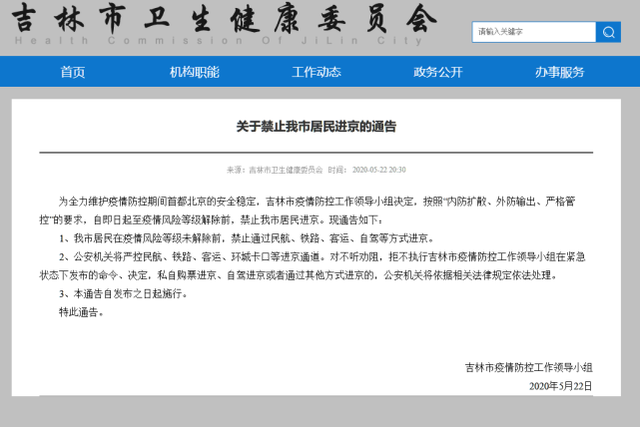Click the magnifier search button
The width and height of the screenshot is (640, 427).
(608, 32)
